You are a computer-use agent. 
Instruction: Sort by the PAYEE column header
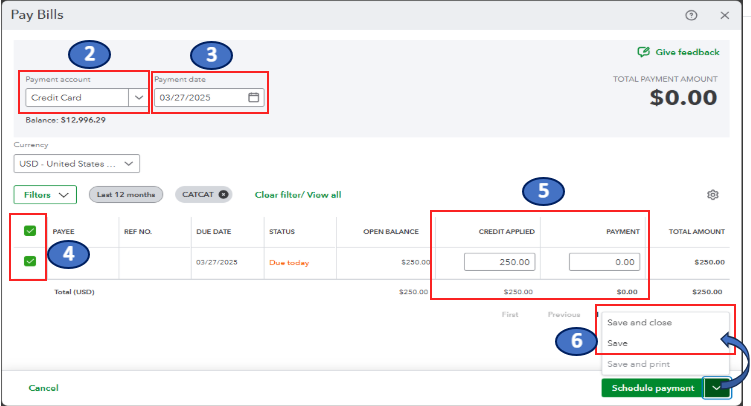coord(63,231)
